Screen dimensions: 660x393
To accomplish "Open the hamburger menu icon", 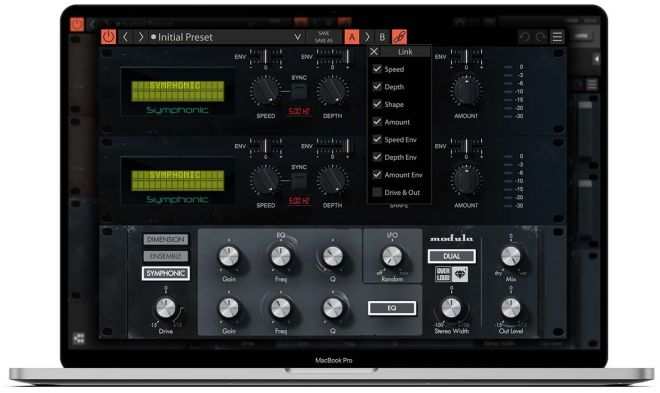I will (557, 37).
